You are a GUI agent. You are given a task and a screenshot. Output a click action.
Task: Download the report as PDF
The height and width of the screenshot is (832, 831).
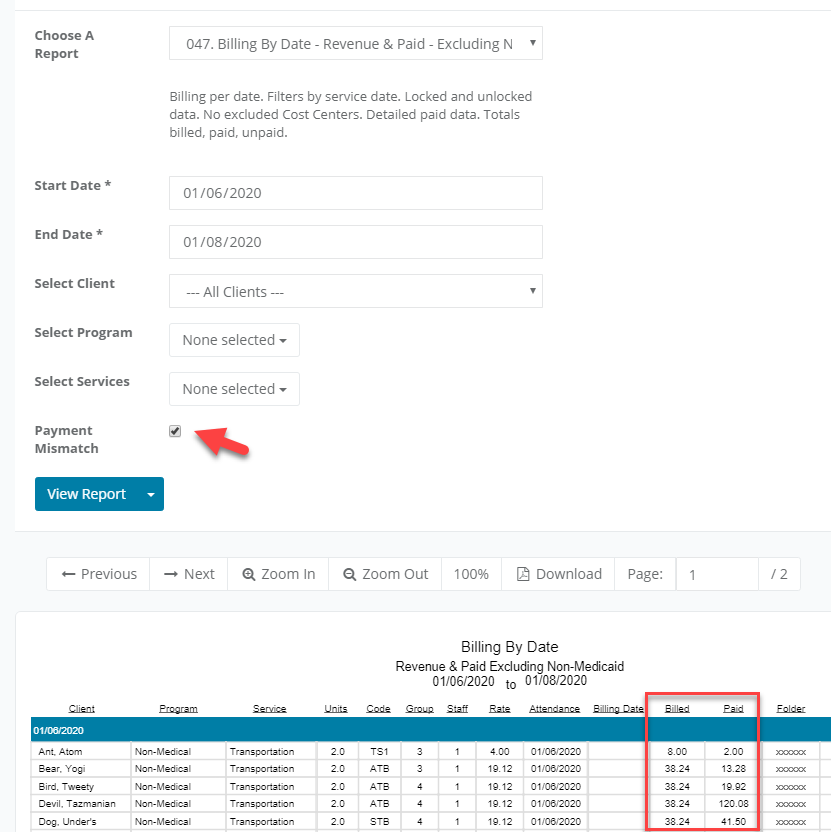pyautogui.click(x=558, y=574)
